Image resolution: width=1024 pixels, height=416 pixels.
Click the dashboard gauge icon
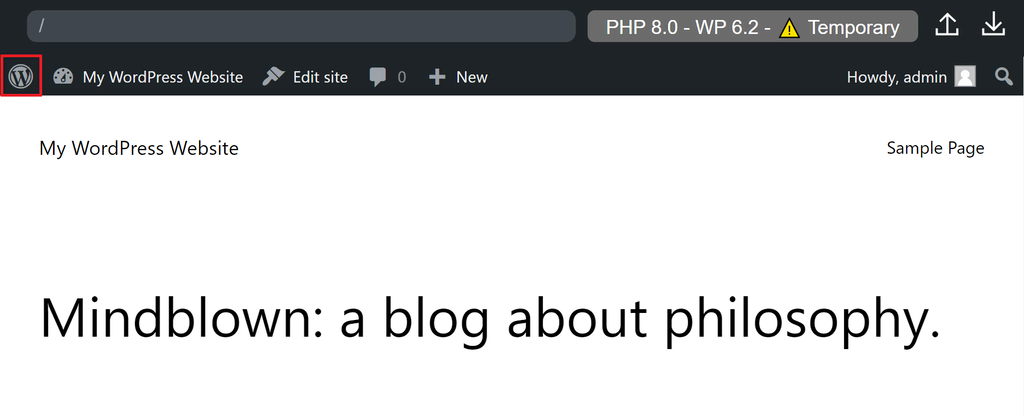[64, 77]
